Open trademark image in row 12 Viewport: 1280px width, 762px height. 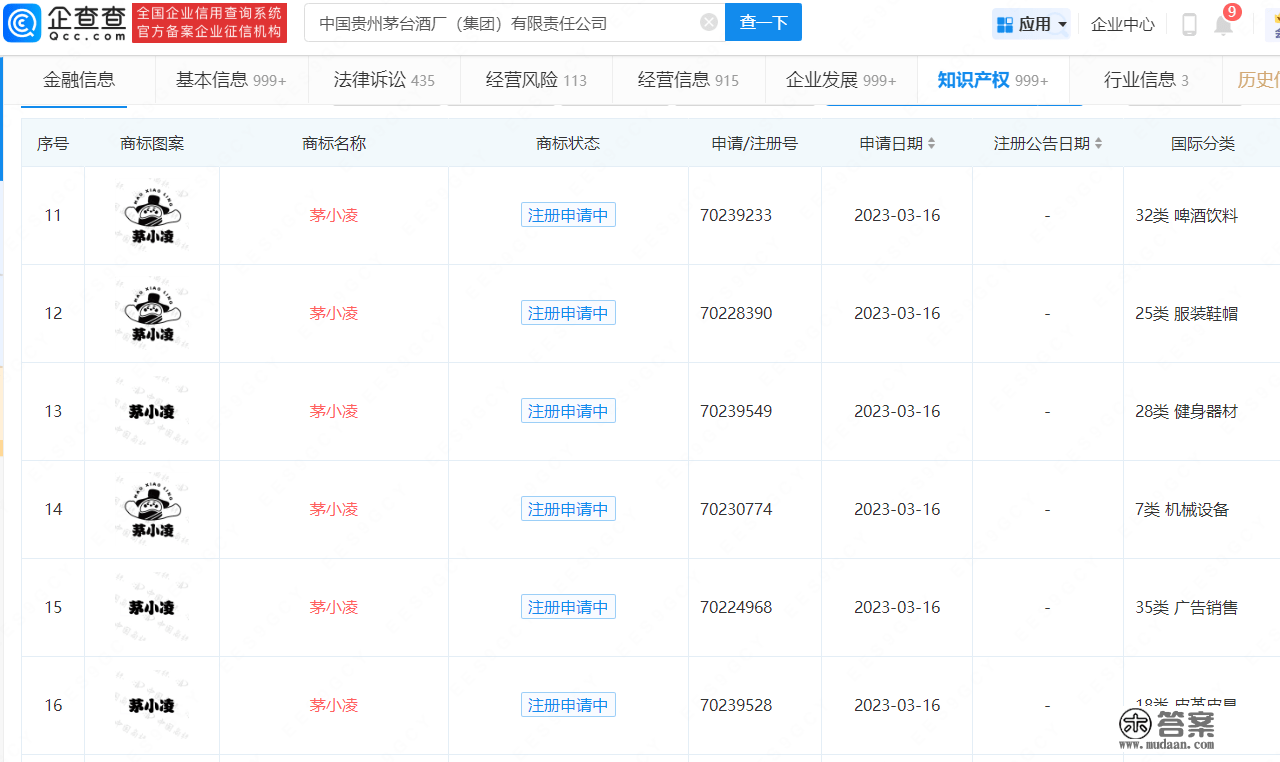click(152, 313)
